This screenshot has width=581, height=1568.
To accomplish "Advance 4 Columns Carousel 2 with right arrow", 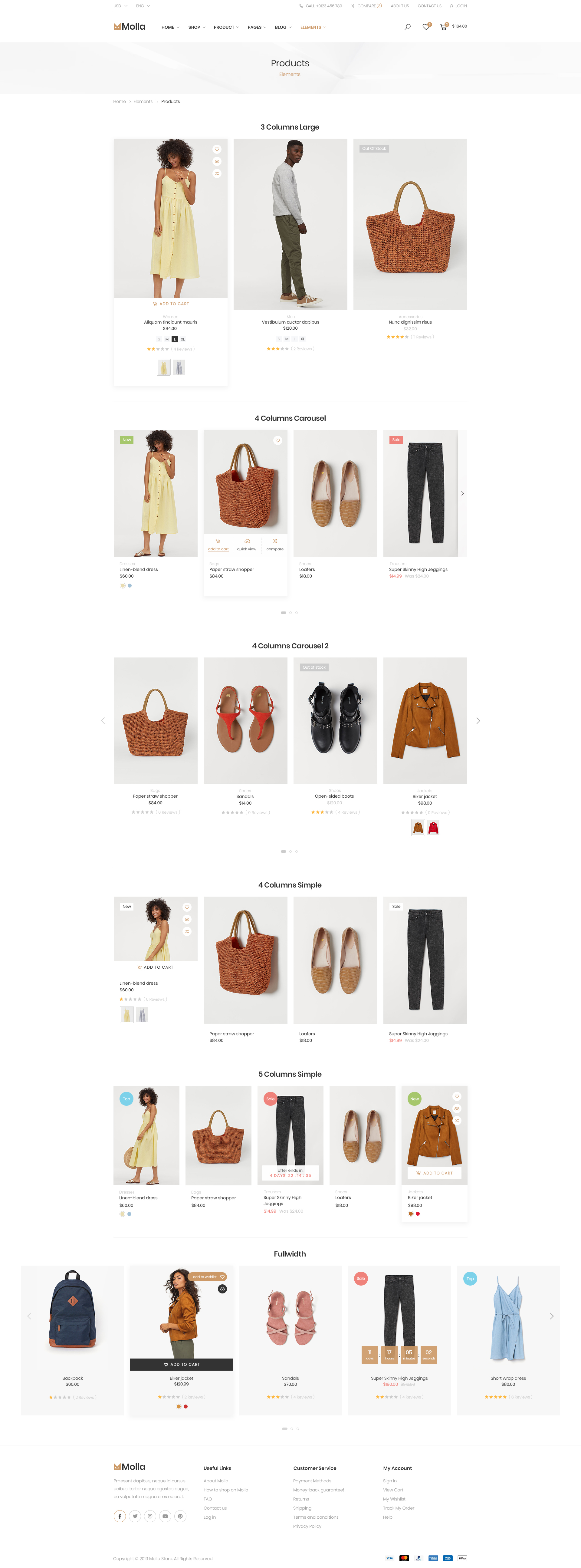I will pos(478,720).
